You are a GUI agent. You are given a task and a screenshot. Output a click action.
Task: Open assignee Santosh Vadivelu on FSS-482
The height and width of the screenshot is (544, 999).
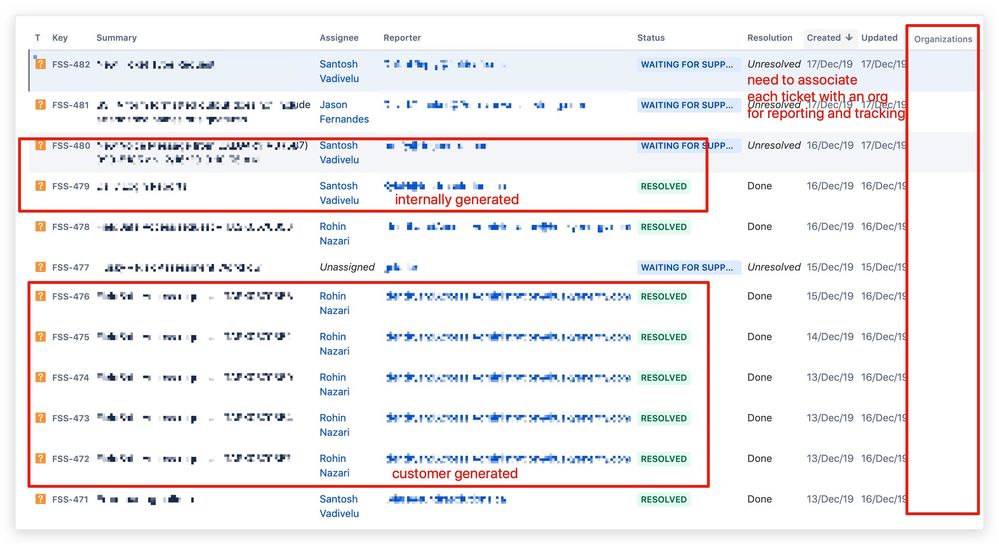(x=339, y=71)
